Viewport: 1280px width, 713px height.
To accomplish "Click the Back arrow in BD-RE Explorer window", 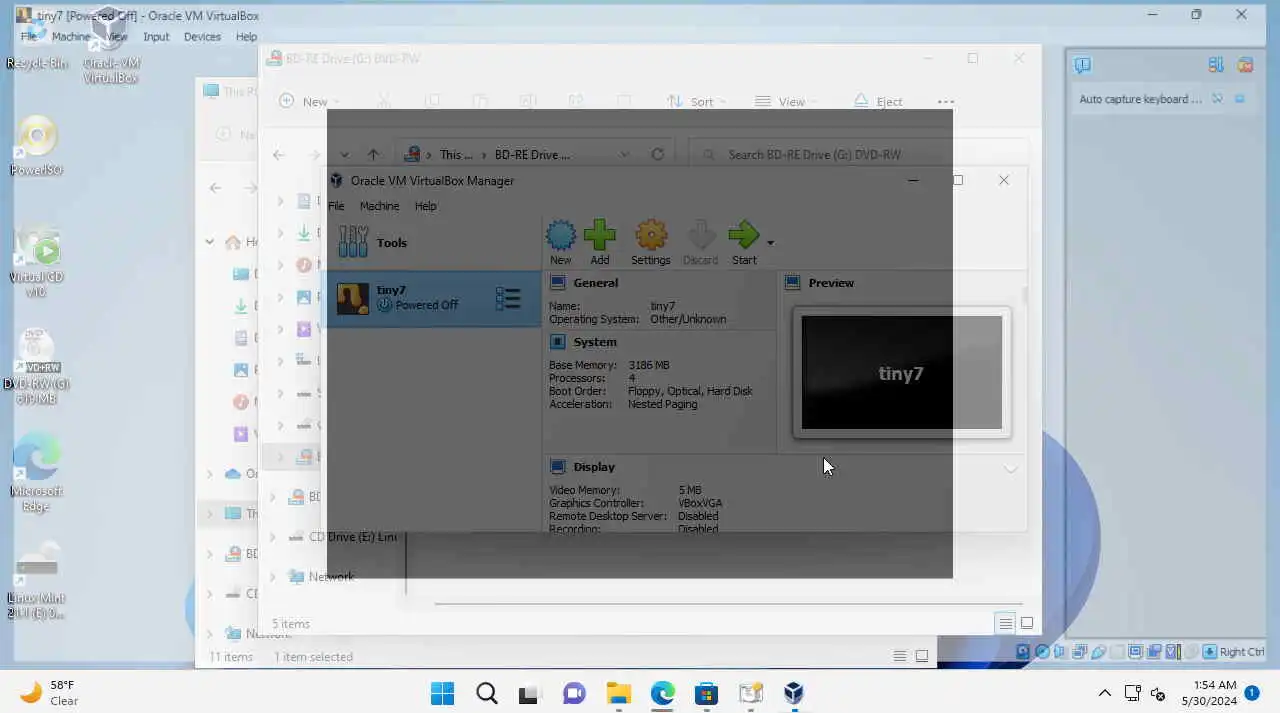I will tap(279, 154).
